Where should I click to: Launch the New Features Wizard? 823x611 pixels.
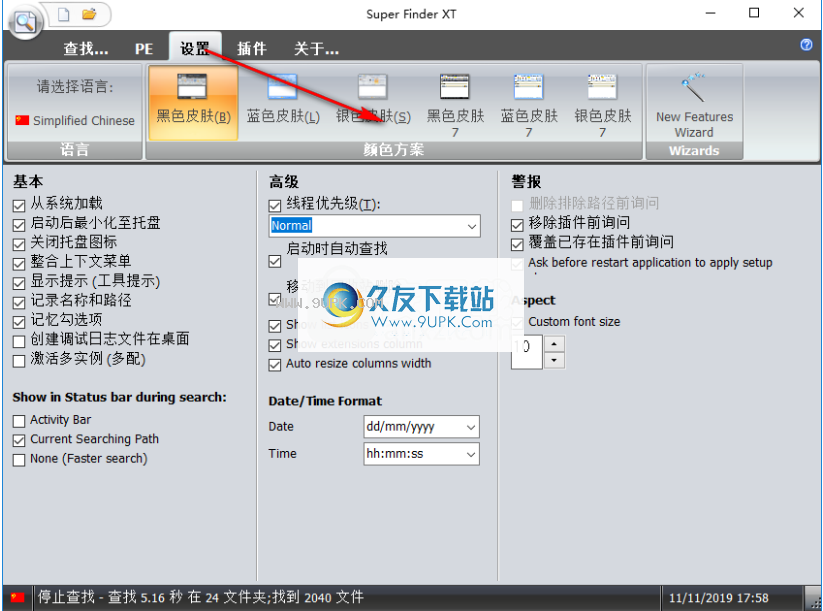tap(694, 104)
